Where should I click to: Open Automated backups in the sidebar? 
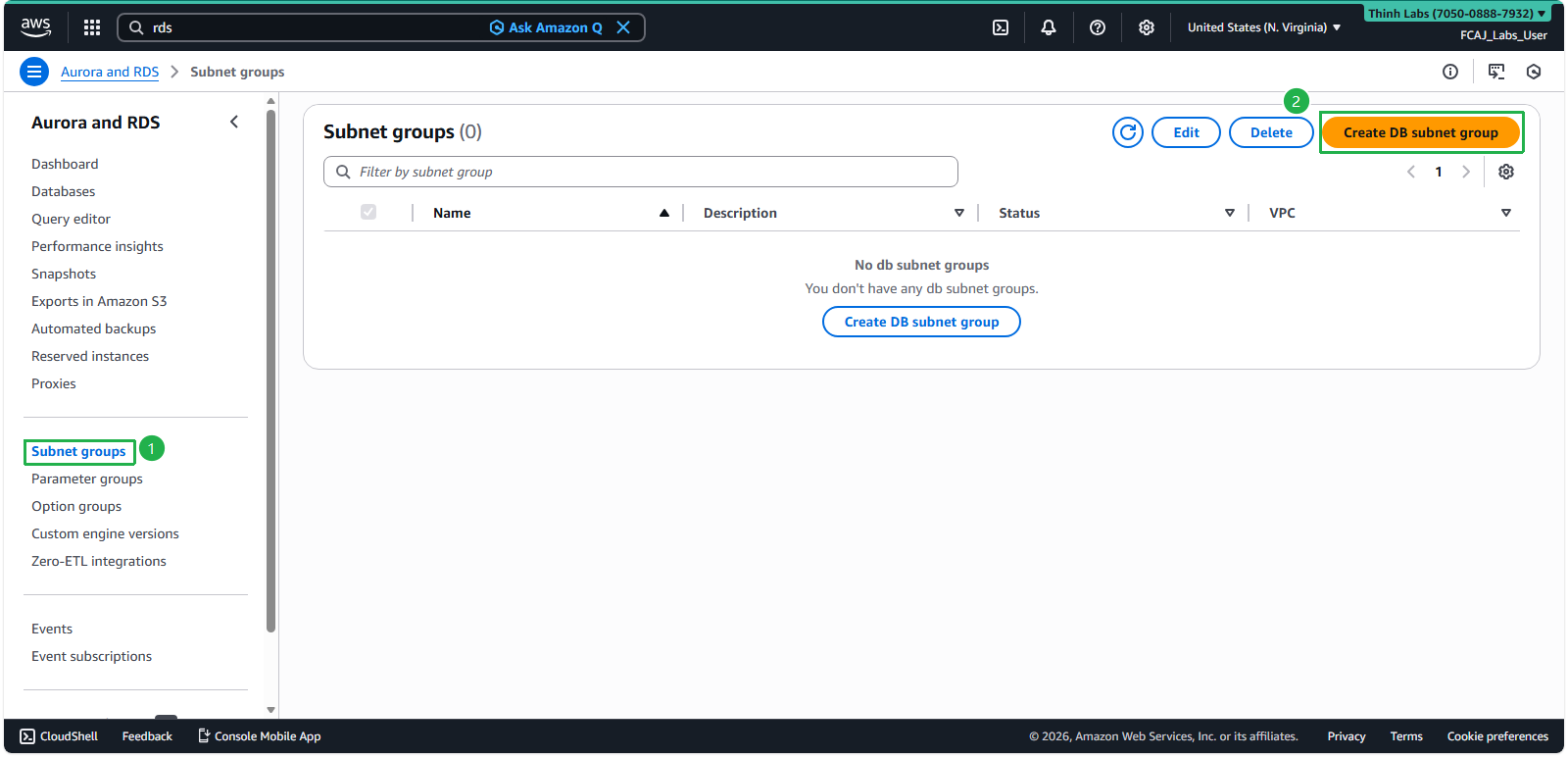(93, 328)
